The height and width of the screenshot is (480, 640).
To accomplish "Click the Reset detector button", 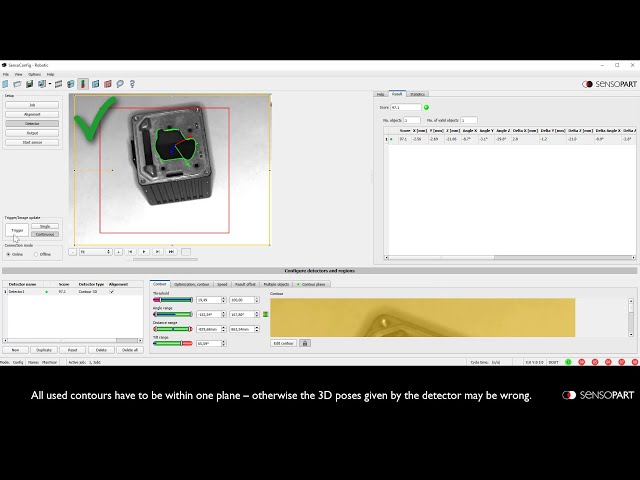I will pyautogui.click(x=73, y=350).
